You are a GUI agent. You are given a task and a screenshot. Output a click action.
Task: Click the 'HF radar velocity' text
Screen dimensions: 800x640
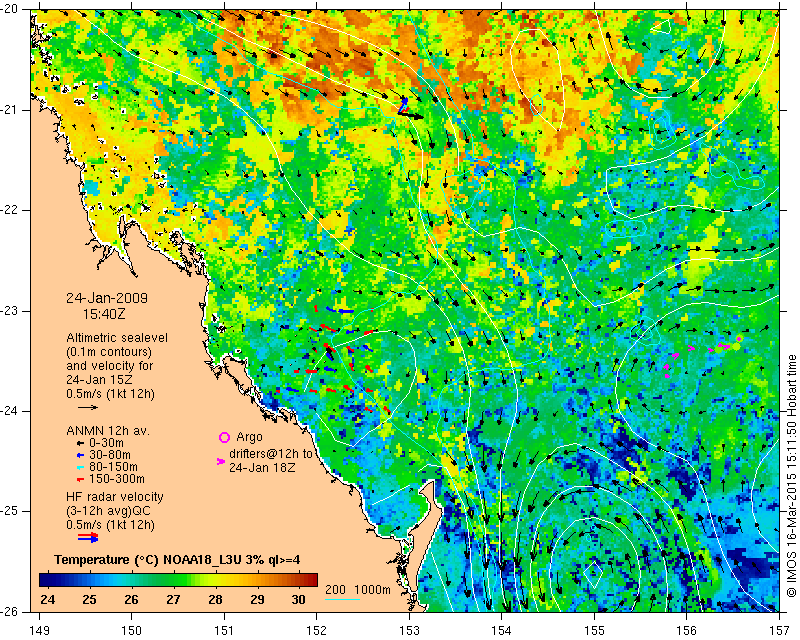[115, 497]
